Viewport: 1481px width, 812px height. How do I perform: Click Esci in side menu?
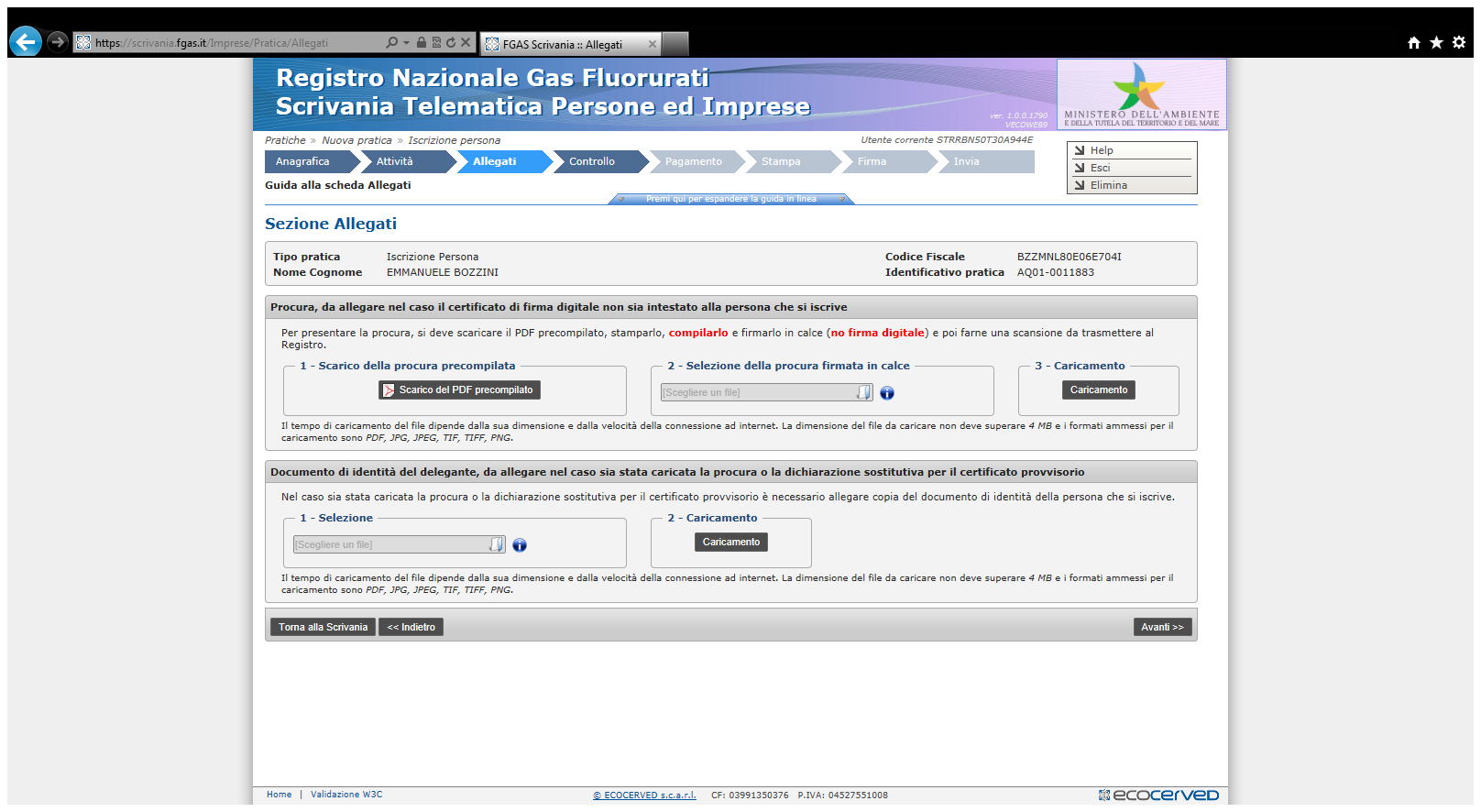click(x=1132, y=168)
